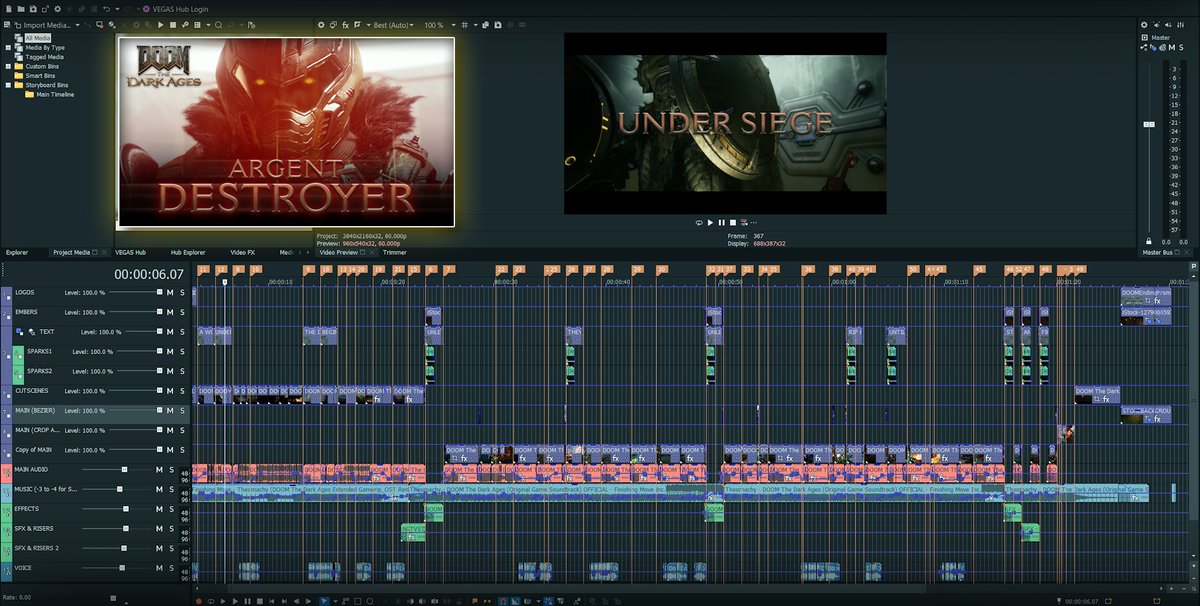Save the snapshot to file icon in preview
The image size is (1200, 606).
(x=497, y=24)
